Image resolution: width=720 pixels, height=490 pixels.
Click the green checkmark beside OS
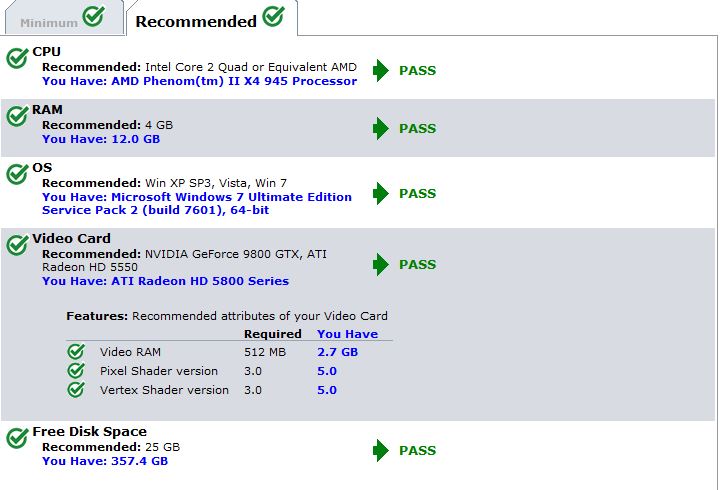17,175
